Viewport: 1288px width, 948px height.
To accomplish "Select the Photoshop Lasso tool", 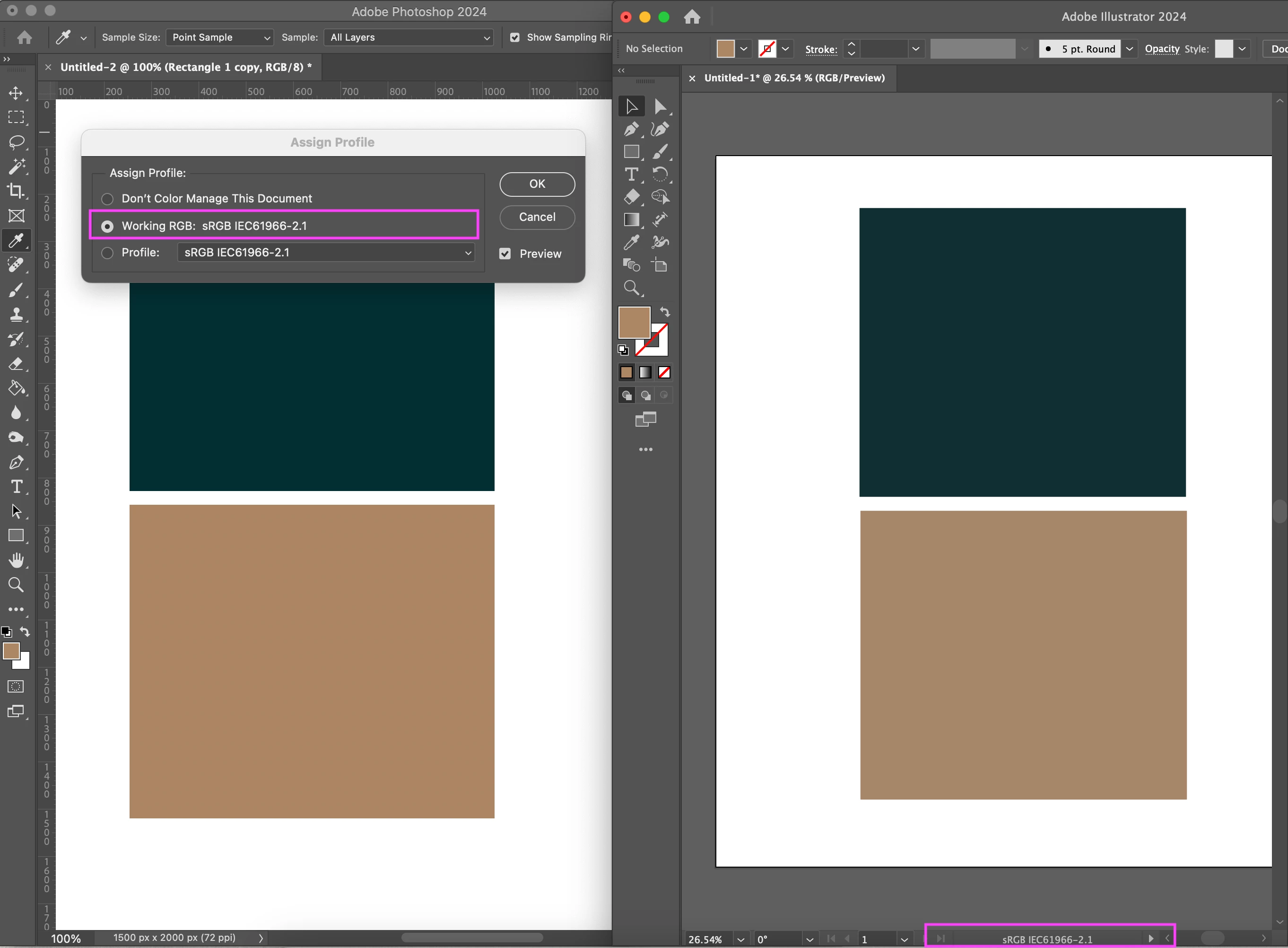I will click(x=16, y=142).
